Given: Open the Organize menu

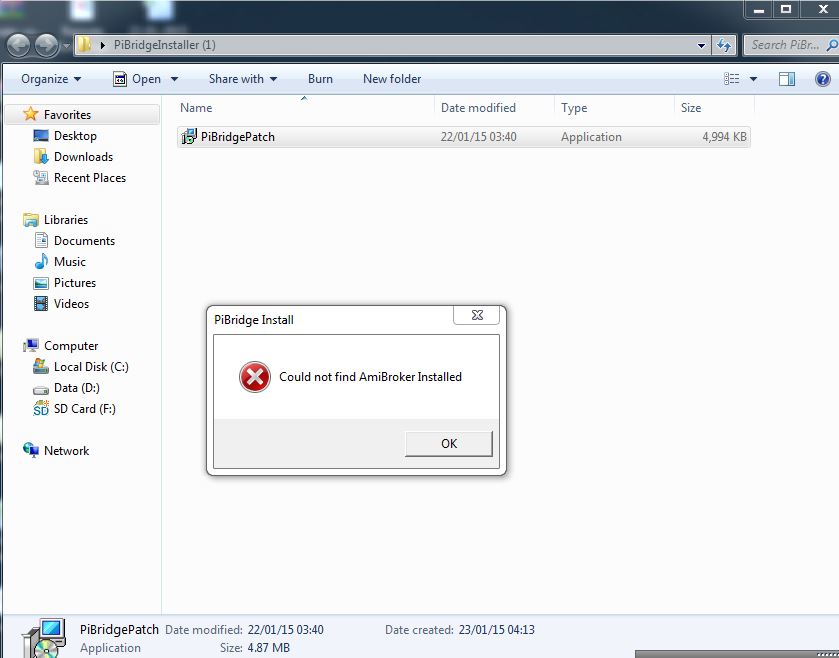Looking at the screenshot, I should tap(51, 79).
